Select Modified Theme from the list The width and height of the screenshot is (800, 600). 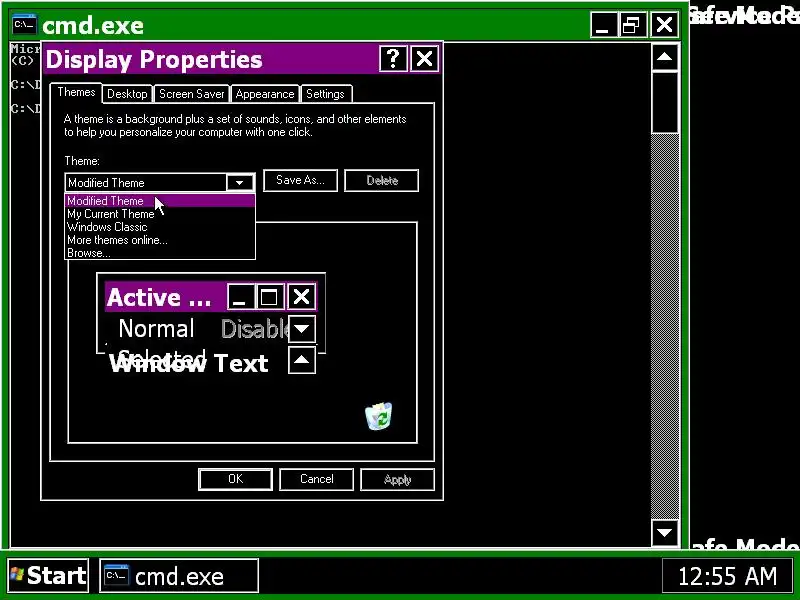[x=160, y=201]
